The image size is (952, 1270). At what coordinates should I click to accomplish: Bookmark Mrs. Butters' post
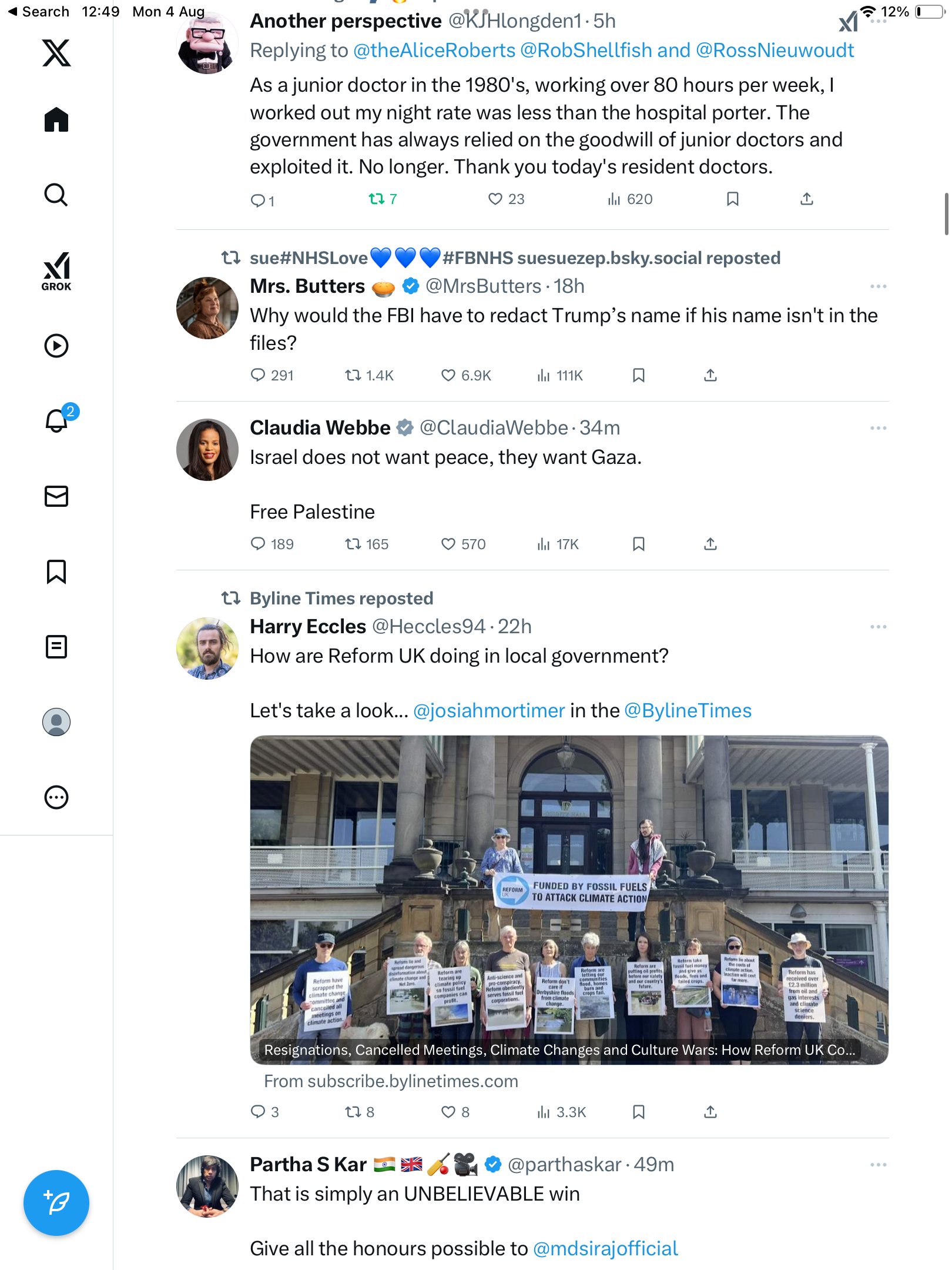pyautogui.click(x=639, y=375)
